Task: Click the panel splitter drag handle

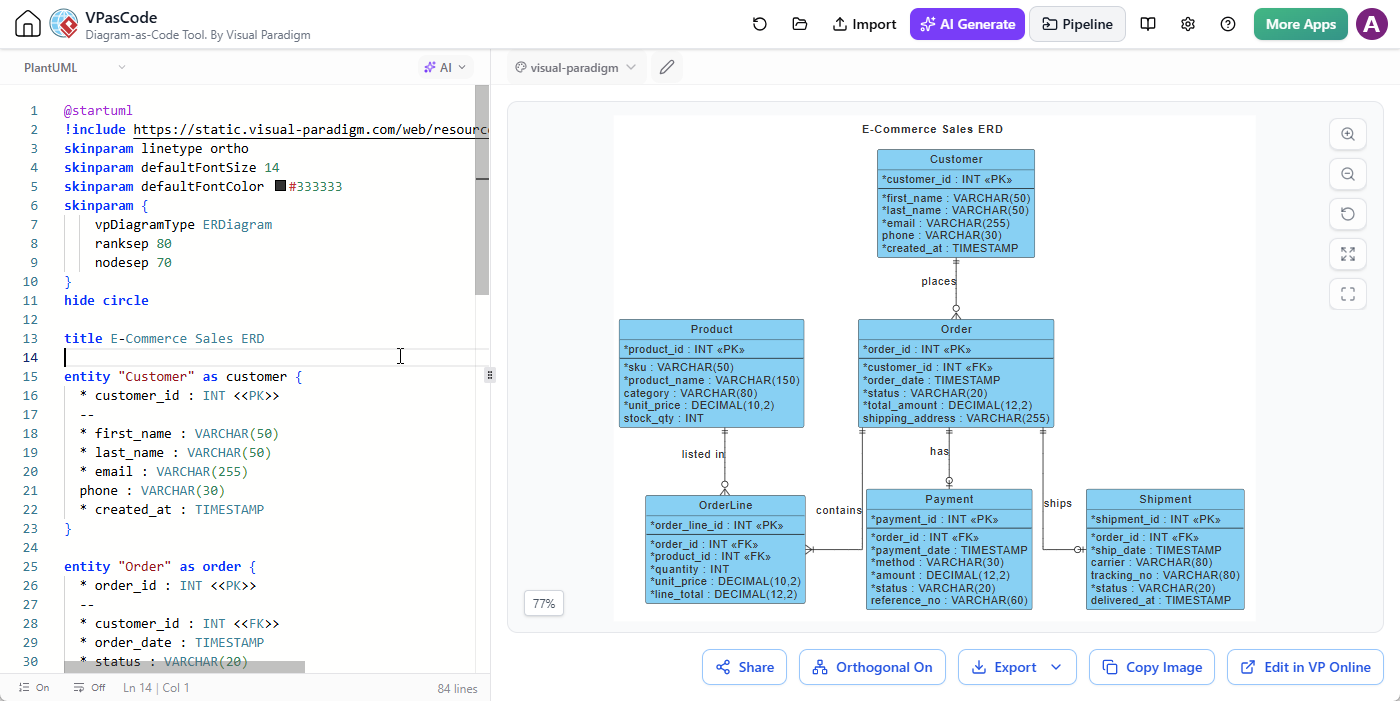Action: pyautogui.click(x=490, y=375)
